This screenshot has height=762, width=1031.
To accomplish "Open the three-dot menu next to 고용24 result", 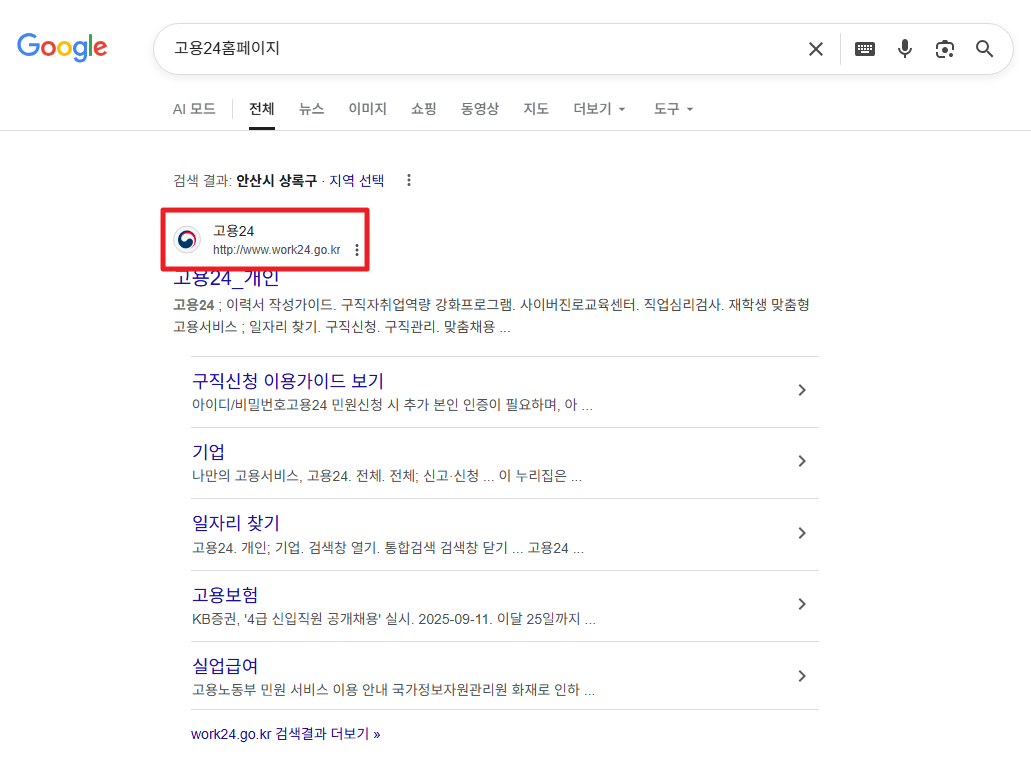I will click(x=357, y=251).
